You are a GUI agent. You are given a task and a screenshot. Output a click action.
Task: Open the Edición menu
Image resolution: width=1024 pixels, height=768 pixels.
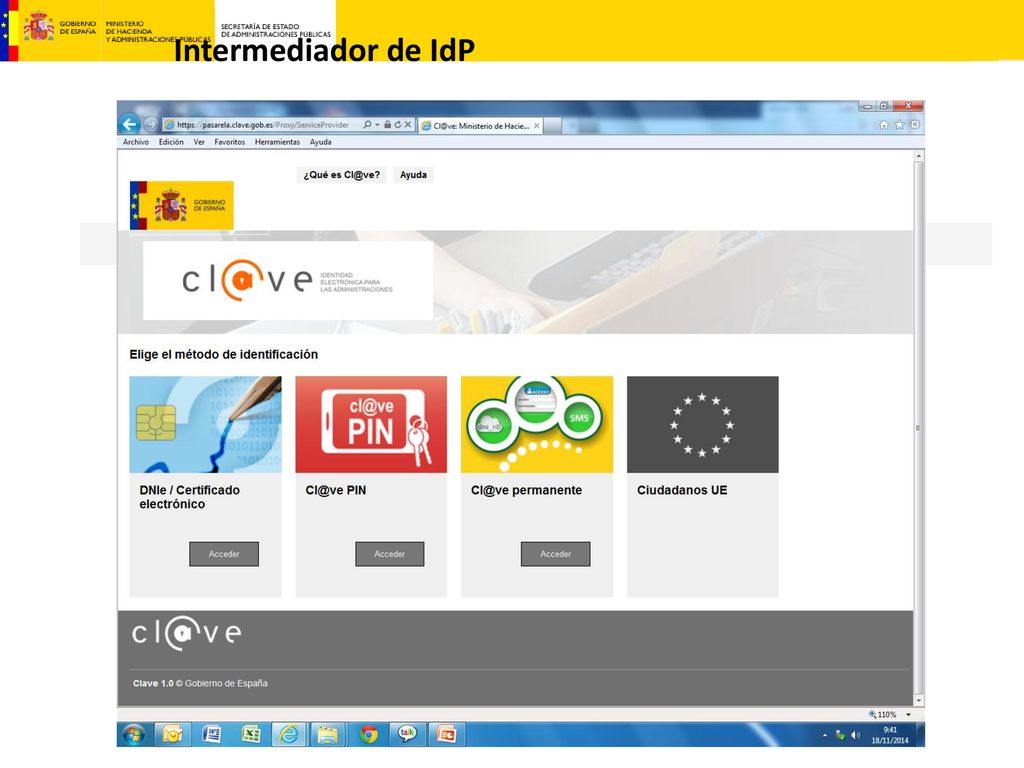(x=171, y=142)
